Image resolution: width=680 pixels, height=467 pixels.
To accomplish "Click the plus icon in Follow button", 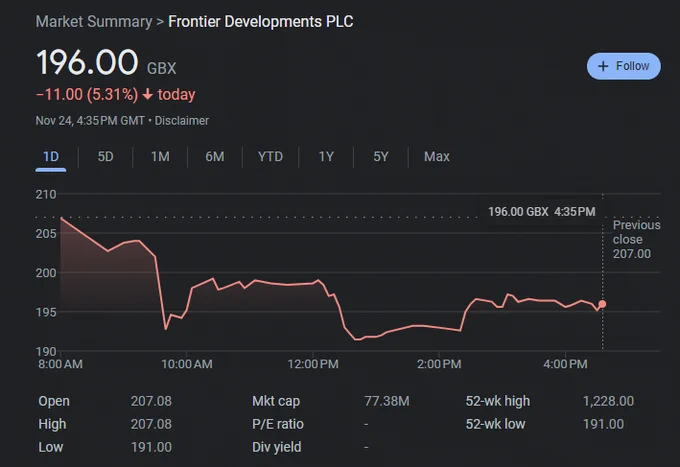I will (x=603, y=66).
